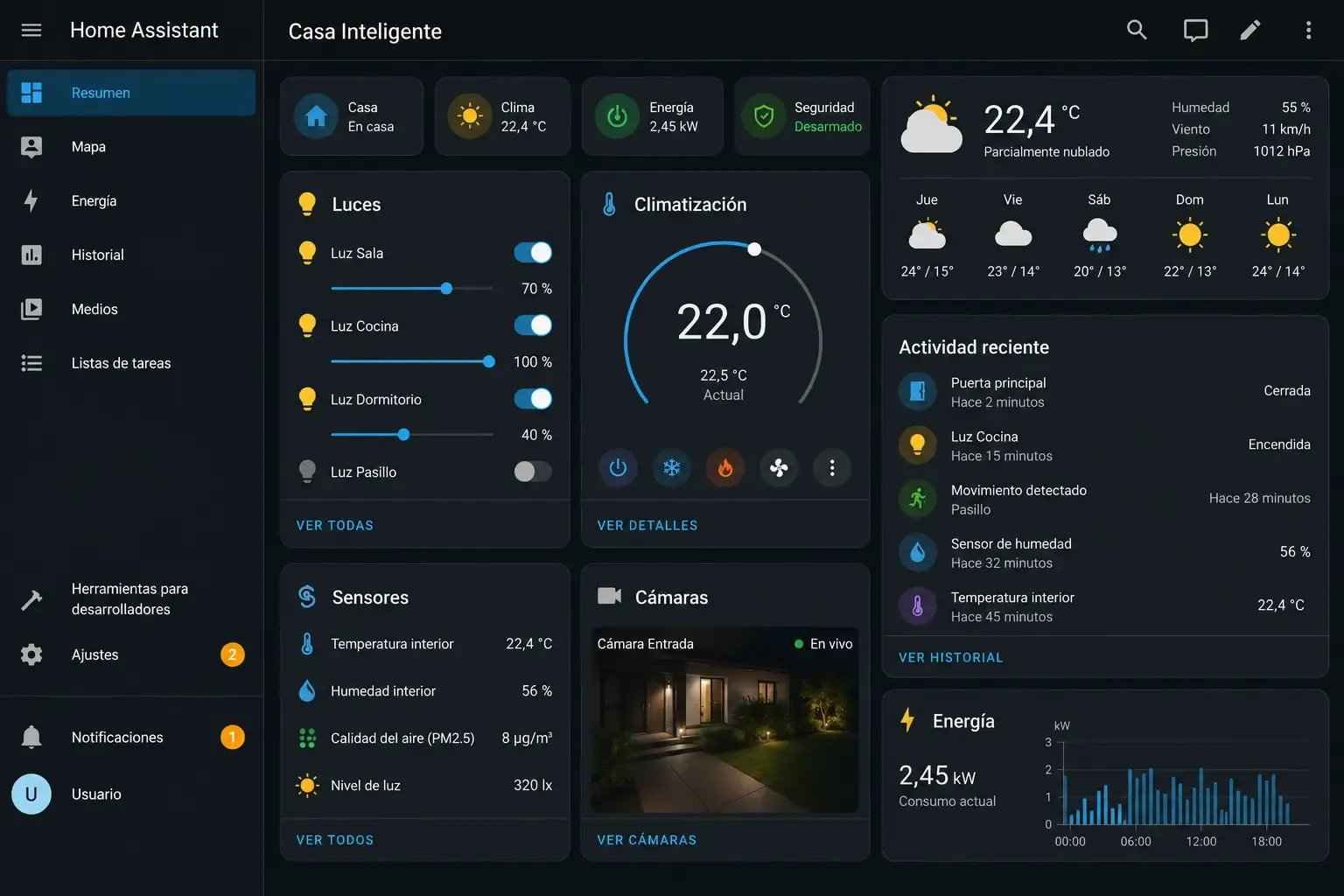Click the Sensores card header icon

307,597
